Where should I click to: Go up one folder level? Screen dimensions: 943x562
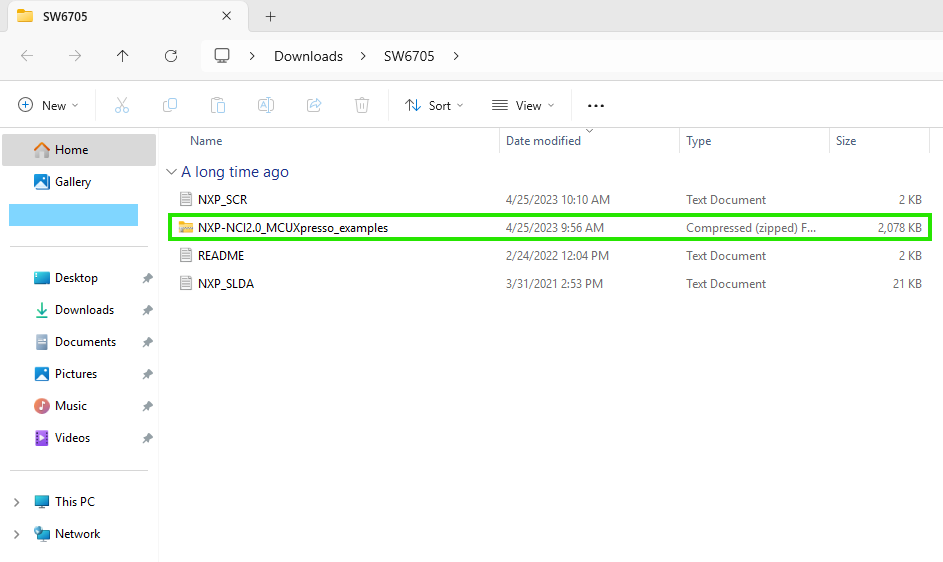coord(123,56)
